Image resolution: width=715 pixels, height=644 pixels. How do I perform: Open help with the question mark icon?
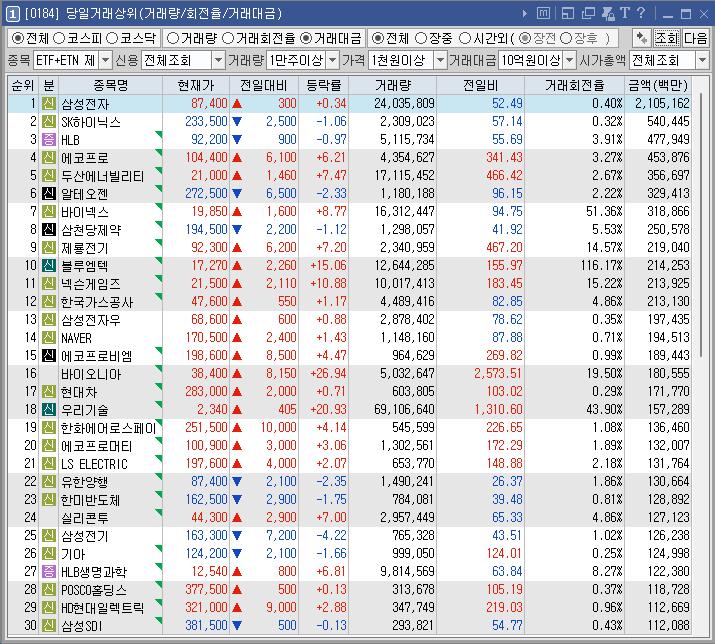[641, 13]
